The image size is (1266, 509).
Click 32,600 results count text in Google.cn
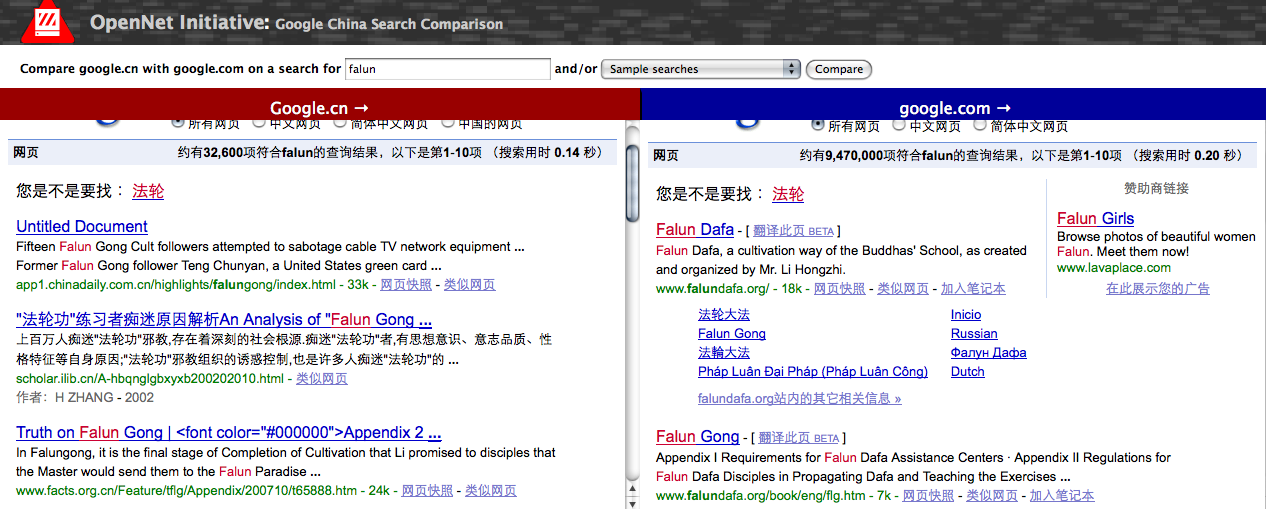click(x=223, y=154)
